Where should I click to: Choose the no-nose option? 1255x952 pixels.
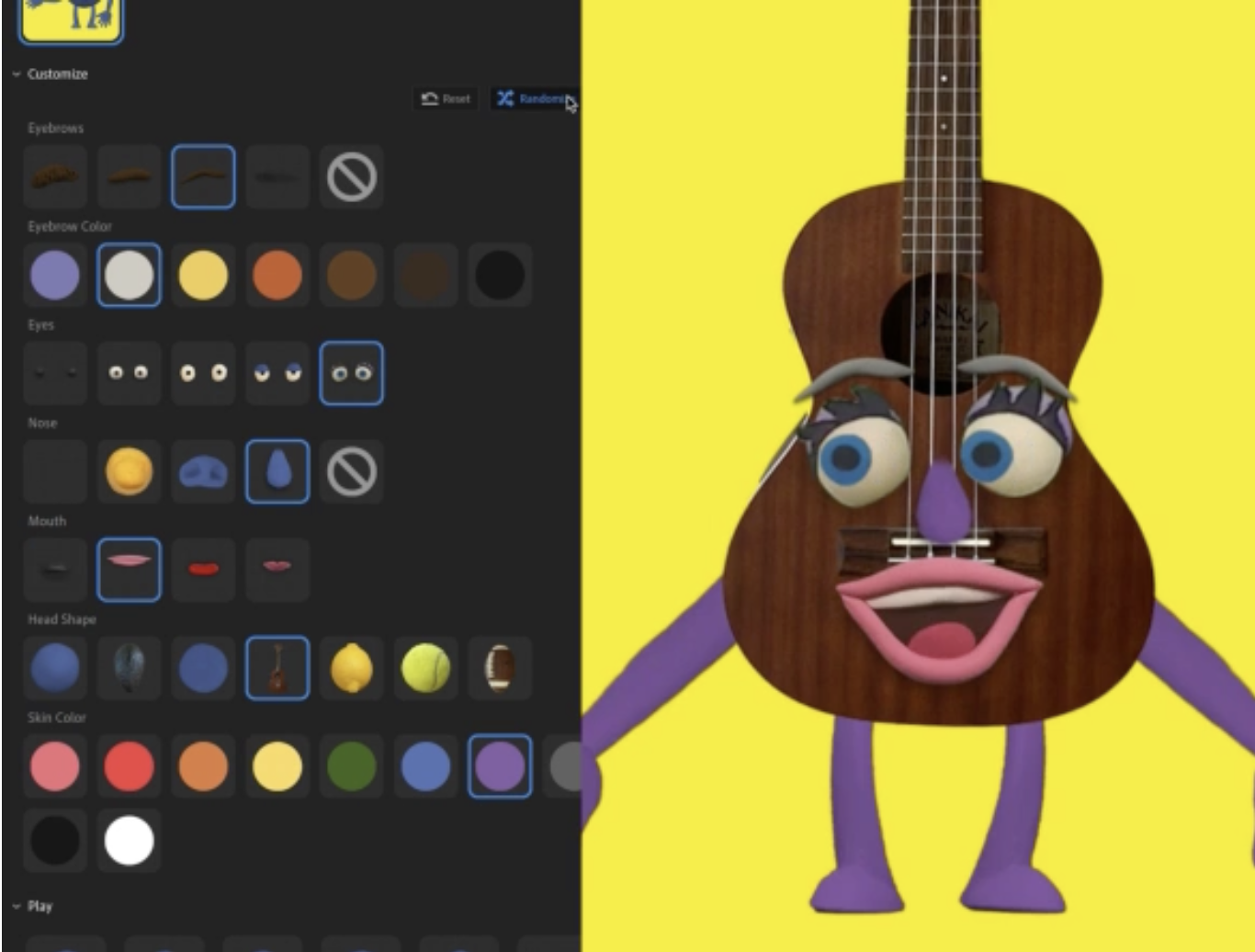pyautogui.click(x=352, y=471)
